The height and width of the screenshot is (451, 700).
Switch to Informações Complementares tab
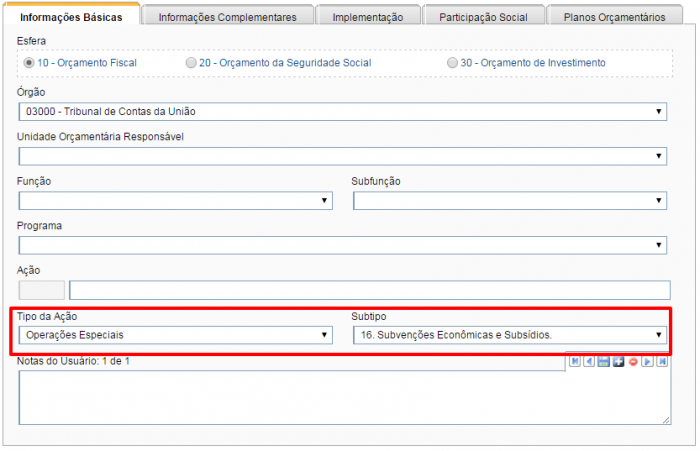[227, 17]
